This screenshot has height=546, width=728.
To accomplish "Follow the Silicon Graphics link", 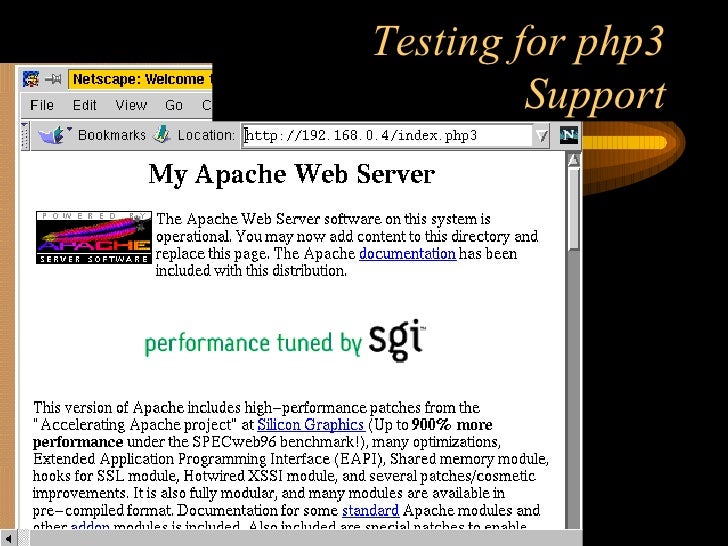I will (311, 424).
